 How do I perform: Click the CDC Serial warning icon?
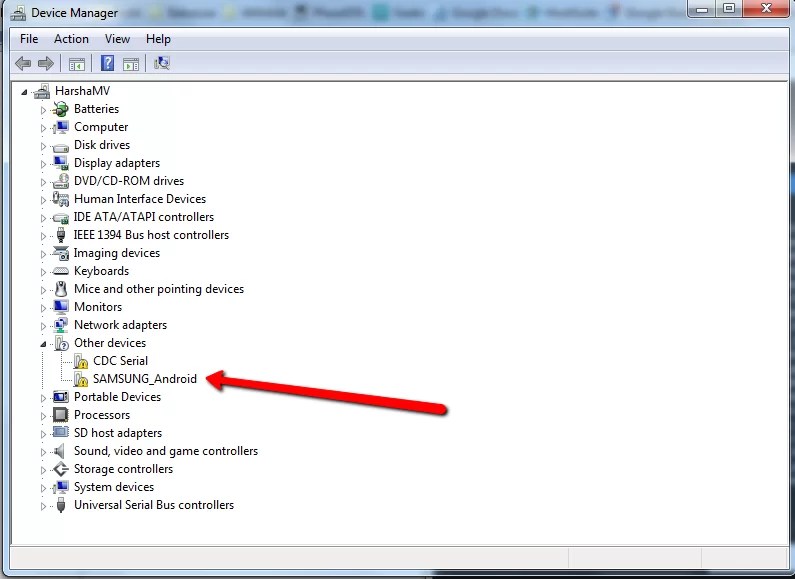[81, 361]
